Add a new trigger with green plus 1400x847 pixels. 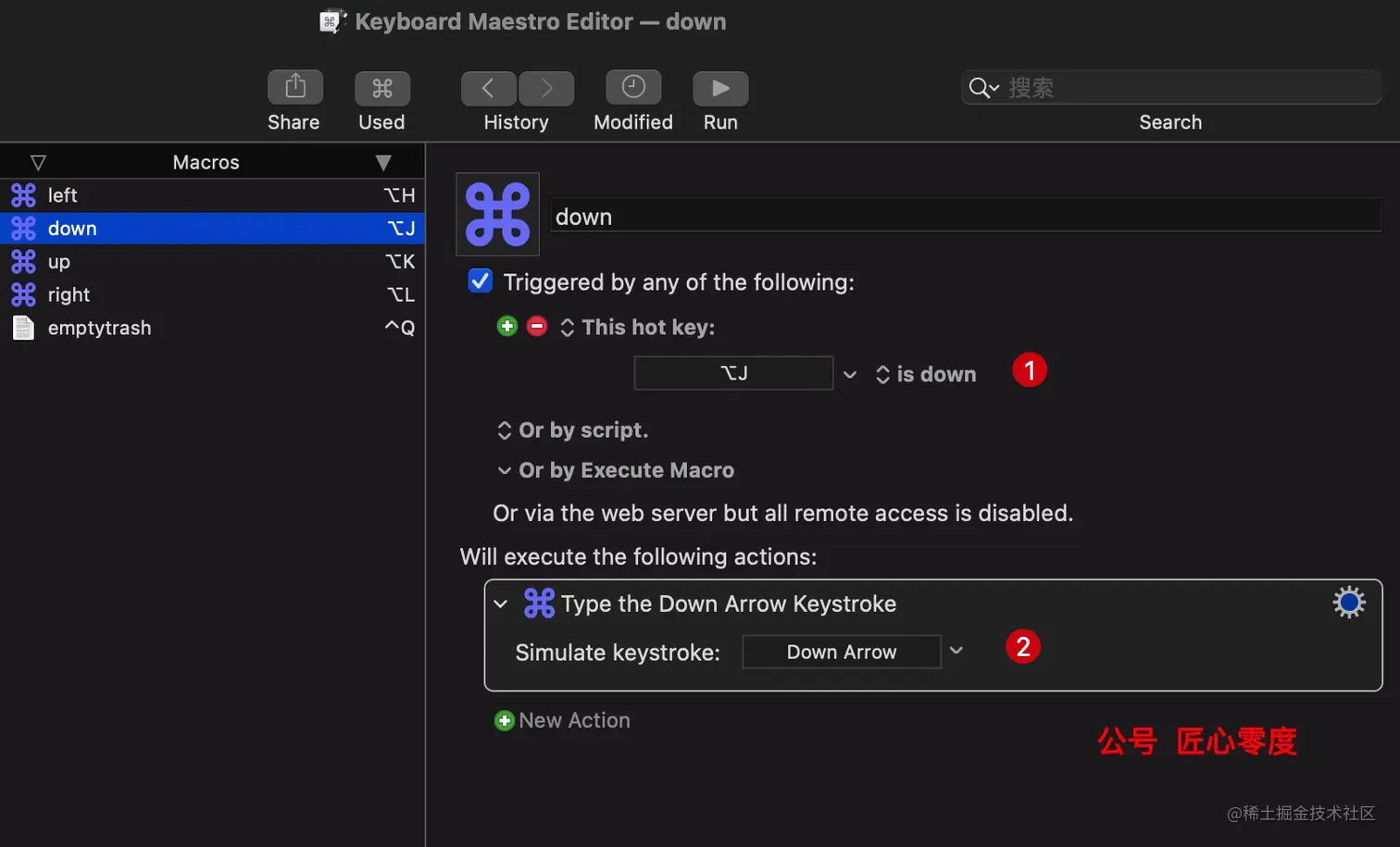[507, 326]
